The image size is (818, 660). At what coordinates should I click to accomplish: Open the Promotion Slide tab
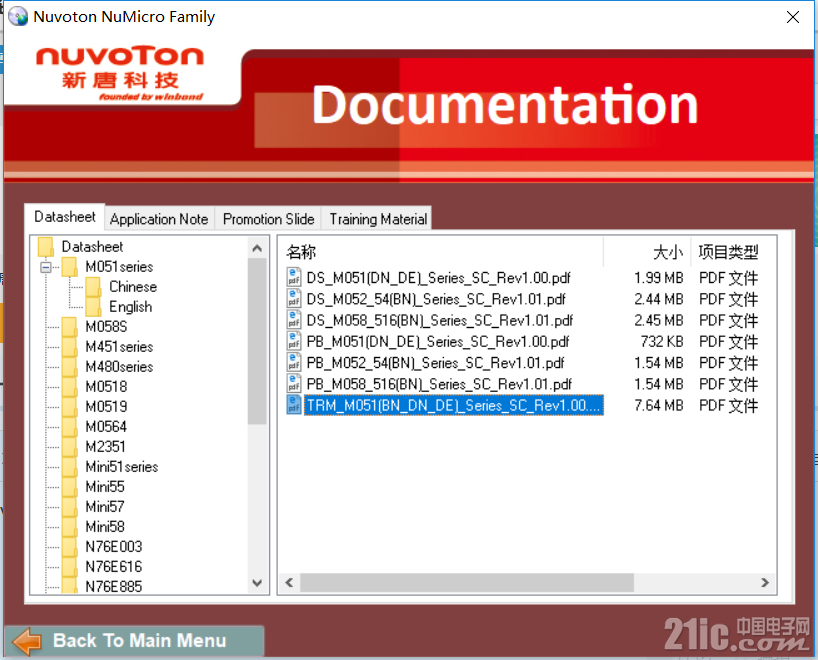(x=269, y=219)
